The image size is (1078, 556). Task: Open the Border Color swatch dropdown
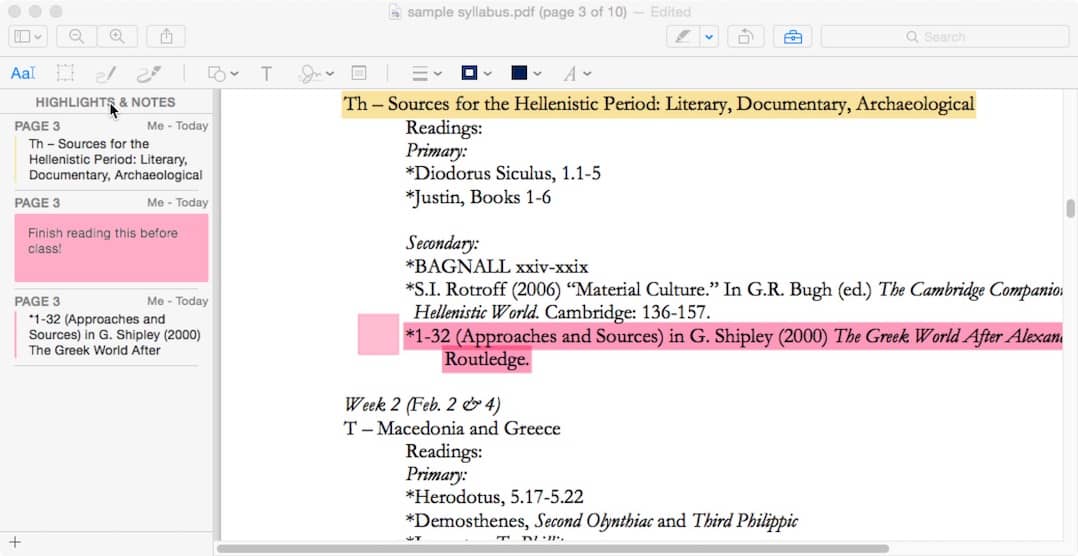click(476, 73)
